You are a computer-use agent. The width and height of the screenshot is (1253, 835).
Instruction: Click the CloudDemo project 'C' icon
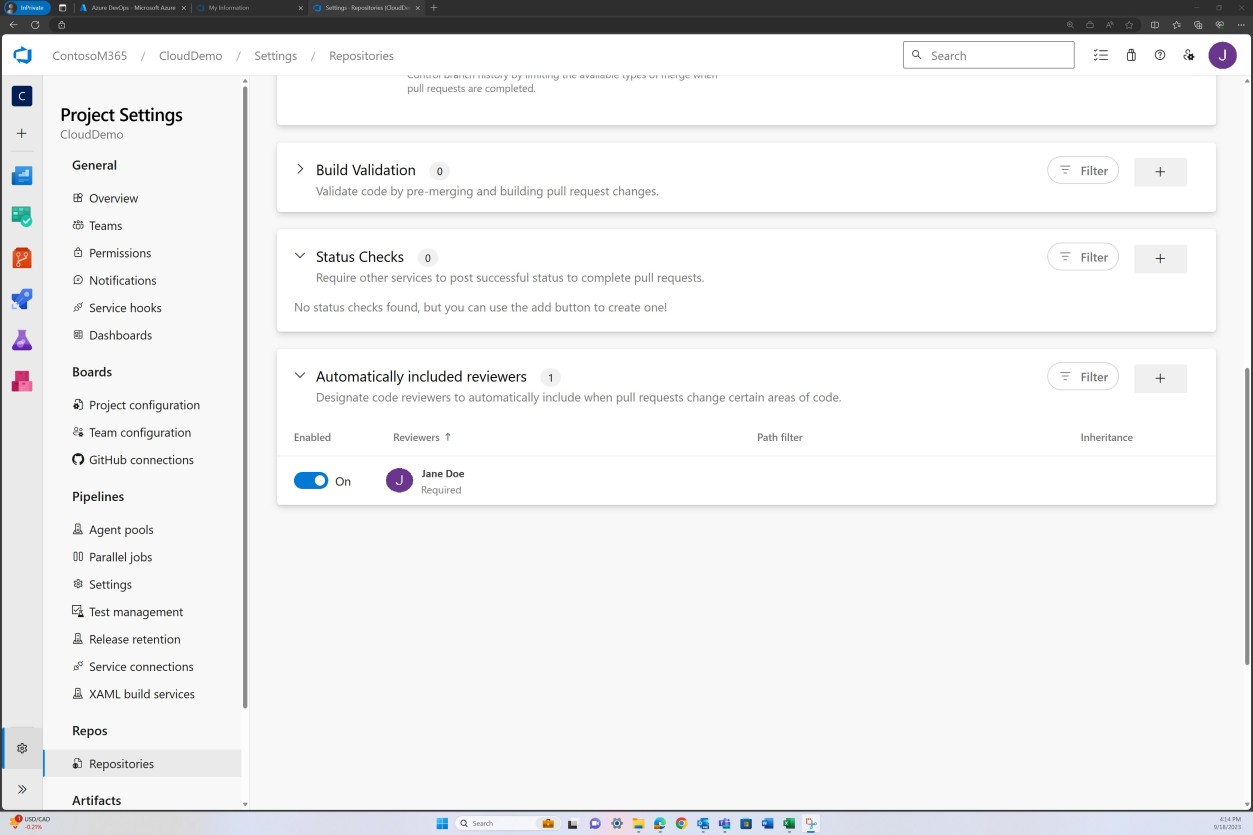tap(21, 96)
